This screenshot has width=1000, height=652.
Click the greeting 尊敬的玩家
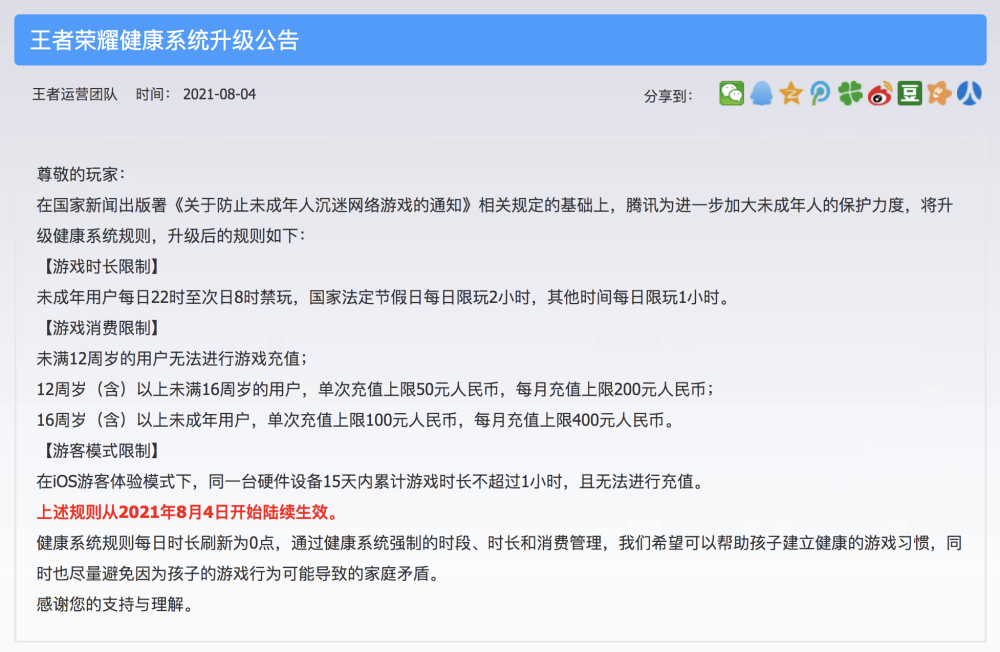(81, 174)
